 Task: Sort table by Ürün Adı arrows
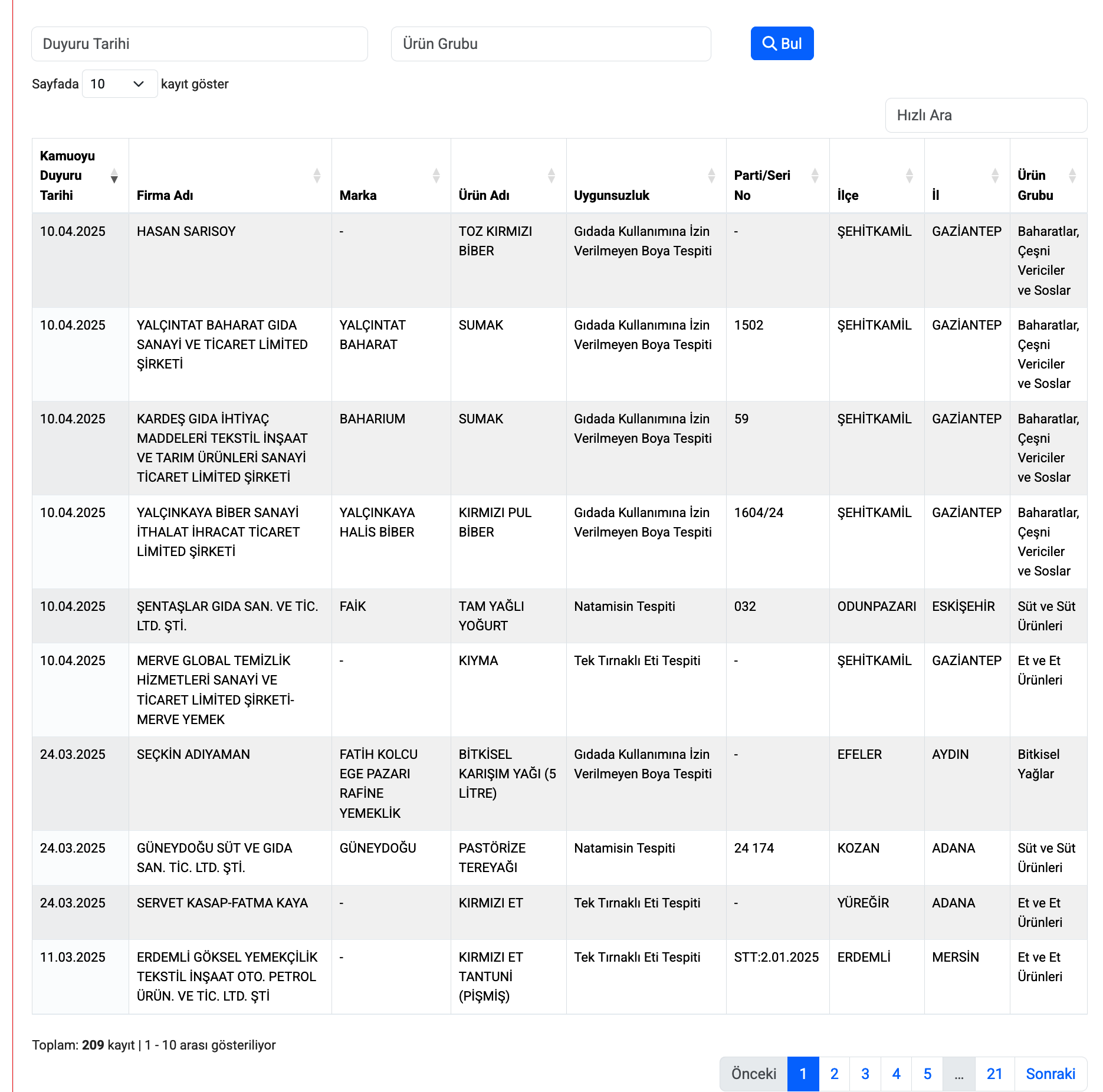pyautogui.click(x=551, y=176)
